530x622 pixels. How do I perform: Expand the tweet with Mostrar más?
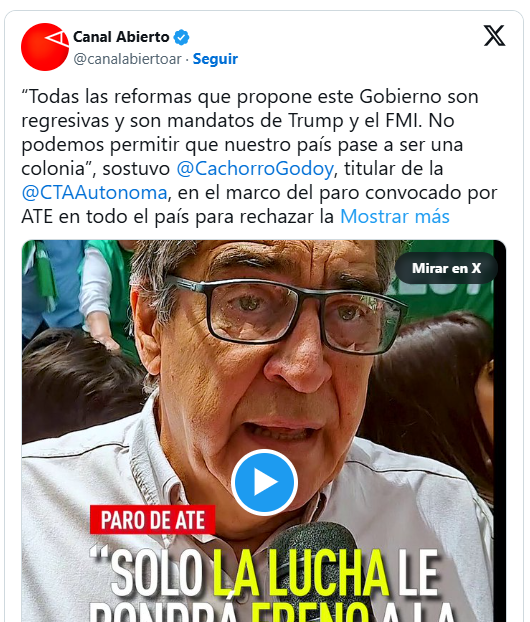coord(395,217)
